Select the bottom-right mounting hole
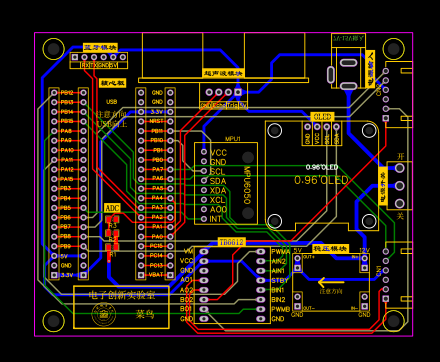The height and width of the screenshot is (362, 440). [x=393, y=321]
